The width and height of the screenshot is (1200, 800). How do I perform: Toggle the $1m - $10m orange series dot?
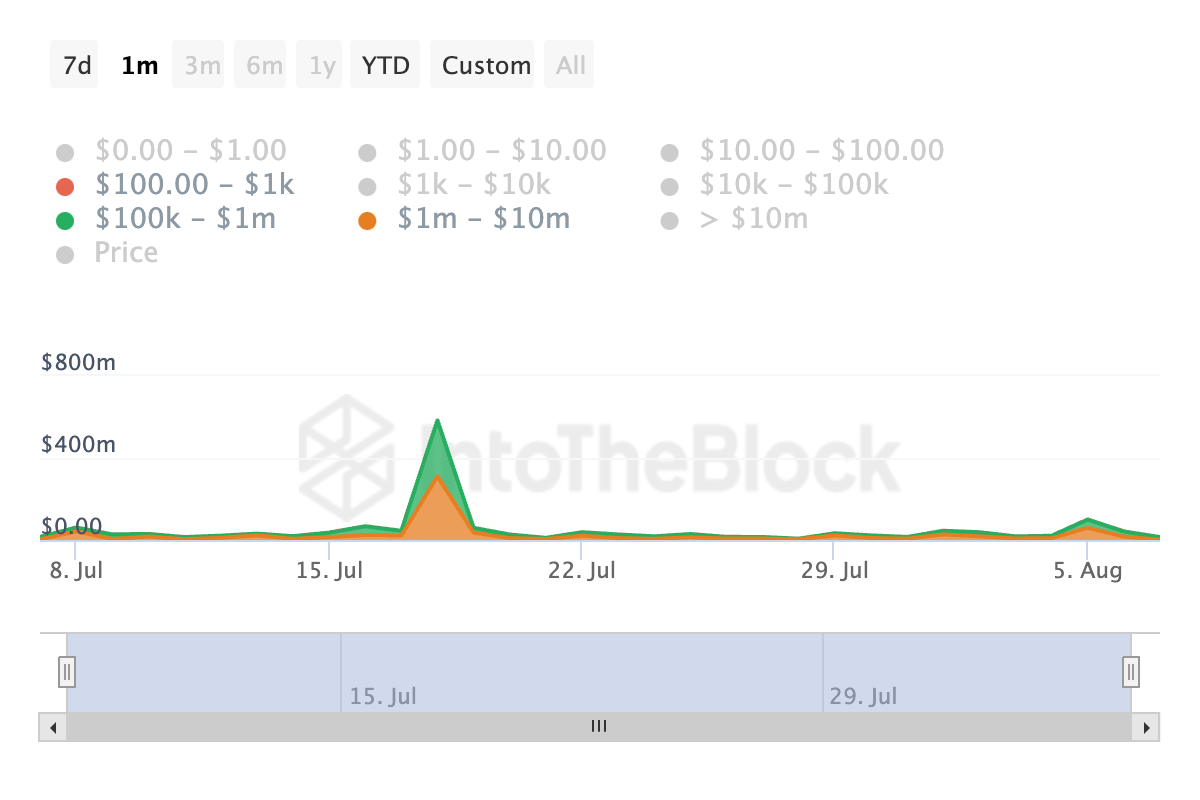tap(367, 220)
